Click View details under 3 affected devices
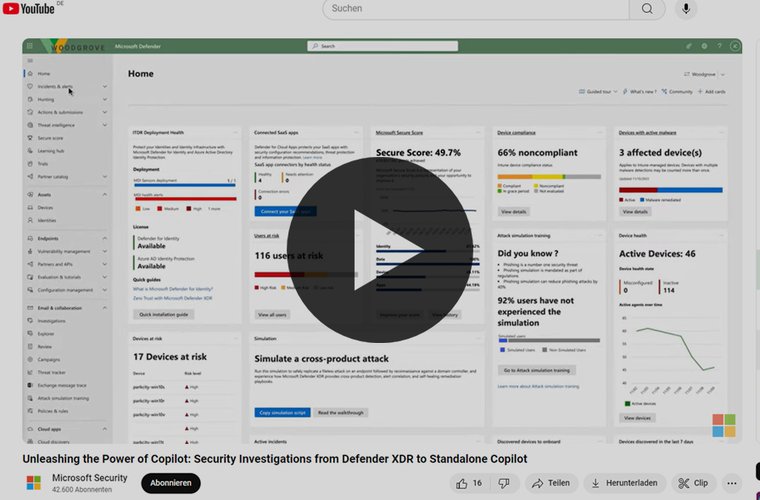760x500 pixels. (x=635, y=212)
